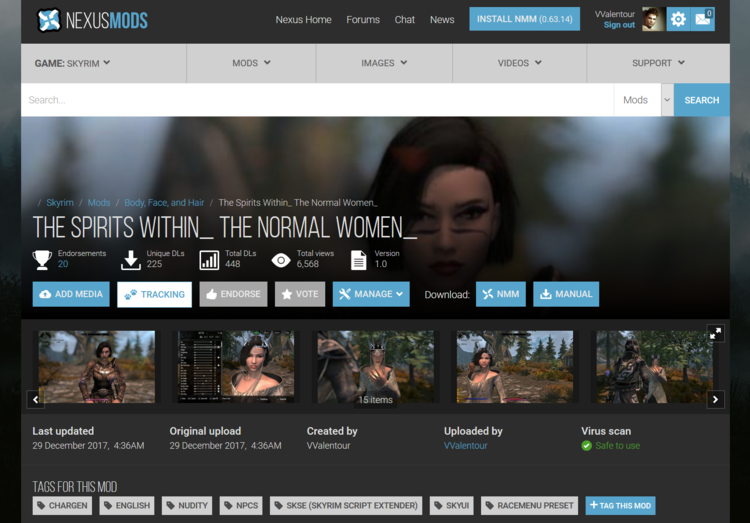Viewport: 750px width, 523px height.
Task: Click Add Media button
Action: click(71, 294)
